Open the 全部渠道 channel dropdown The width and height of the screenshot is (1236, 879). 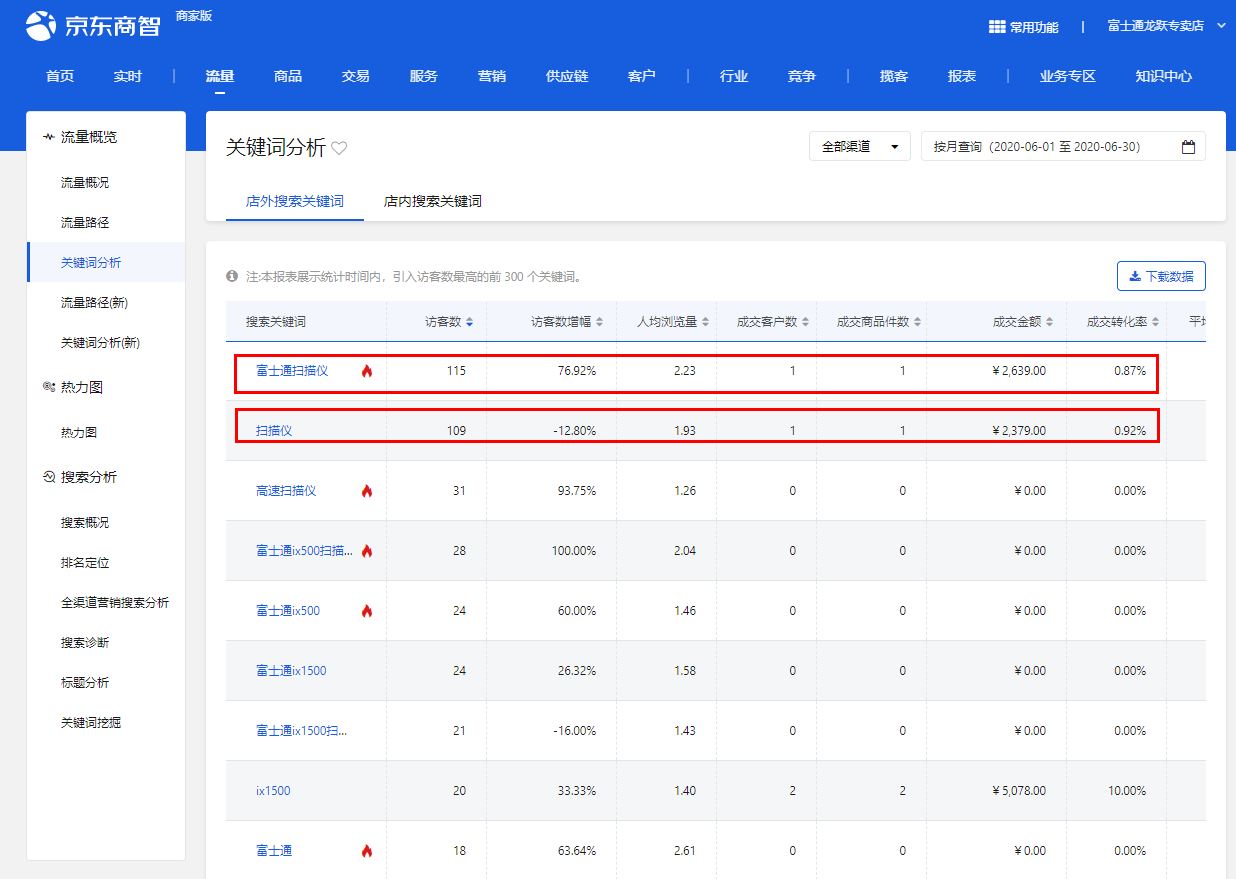point(859,146)
